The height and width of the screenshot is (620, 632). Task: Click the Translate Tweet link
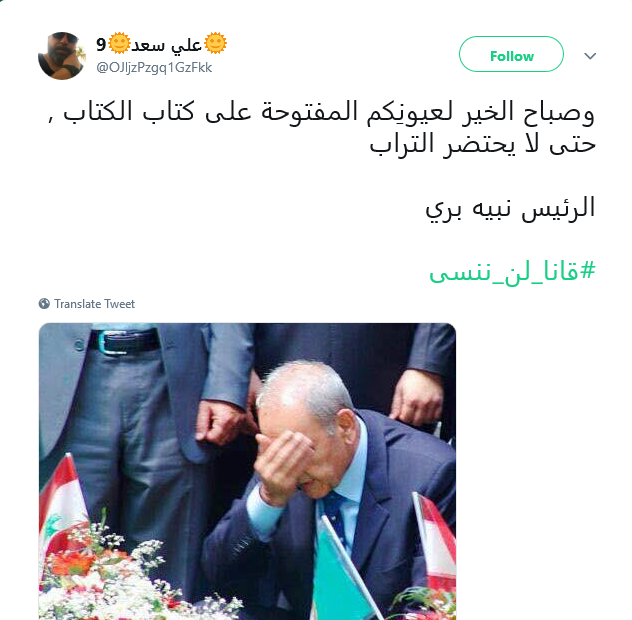click(94, 304)
